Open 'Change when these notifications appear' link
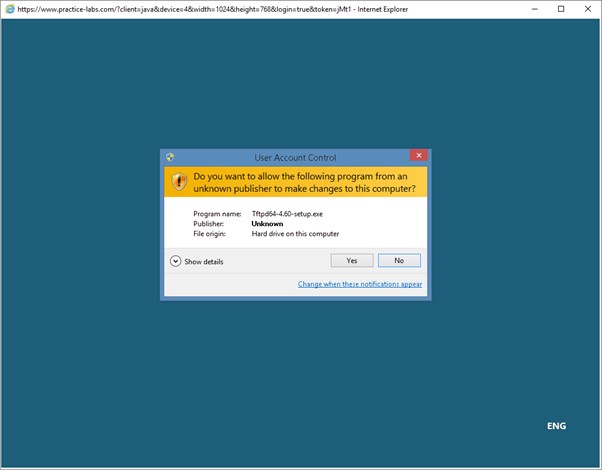This screenshot has width=602, height=470. pyautogui.click(x=360, y=284)
